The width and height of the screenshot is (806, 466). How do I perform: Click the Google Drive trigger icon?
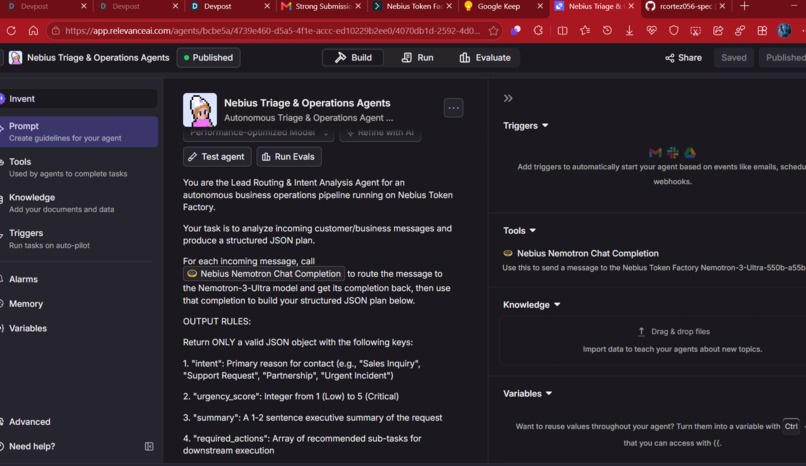pyautogui.click(x=690, y=153)
